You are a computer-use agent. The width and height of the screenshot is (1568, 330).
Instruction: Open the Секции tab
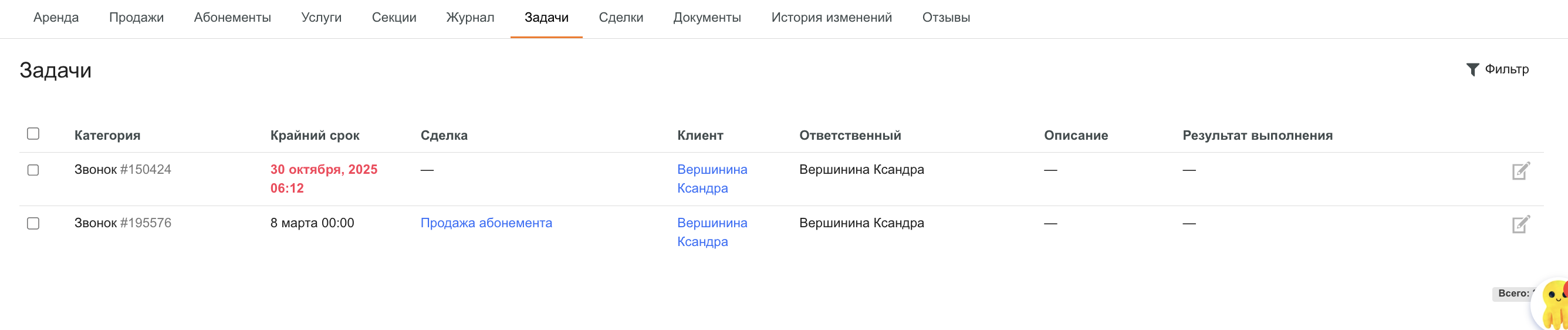pos(394,18)
